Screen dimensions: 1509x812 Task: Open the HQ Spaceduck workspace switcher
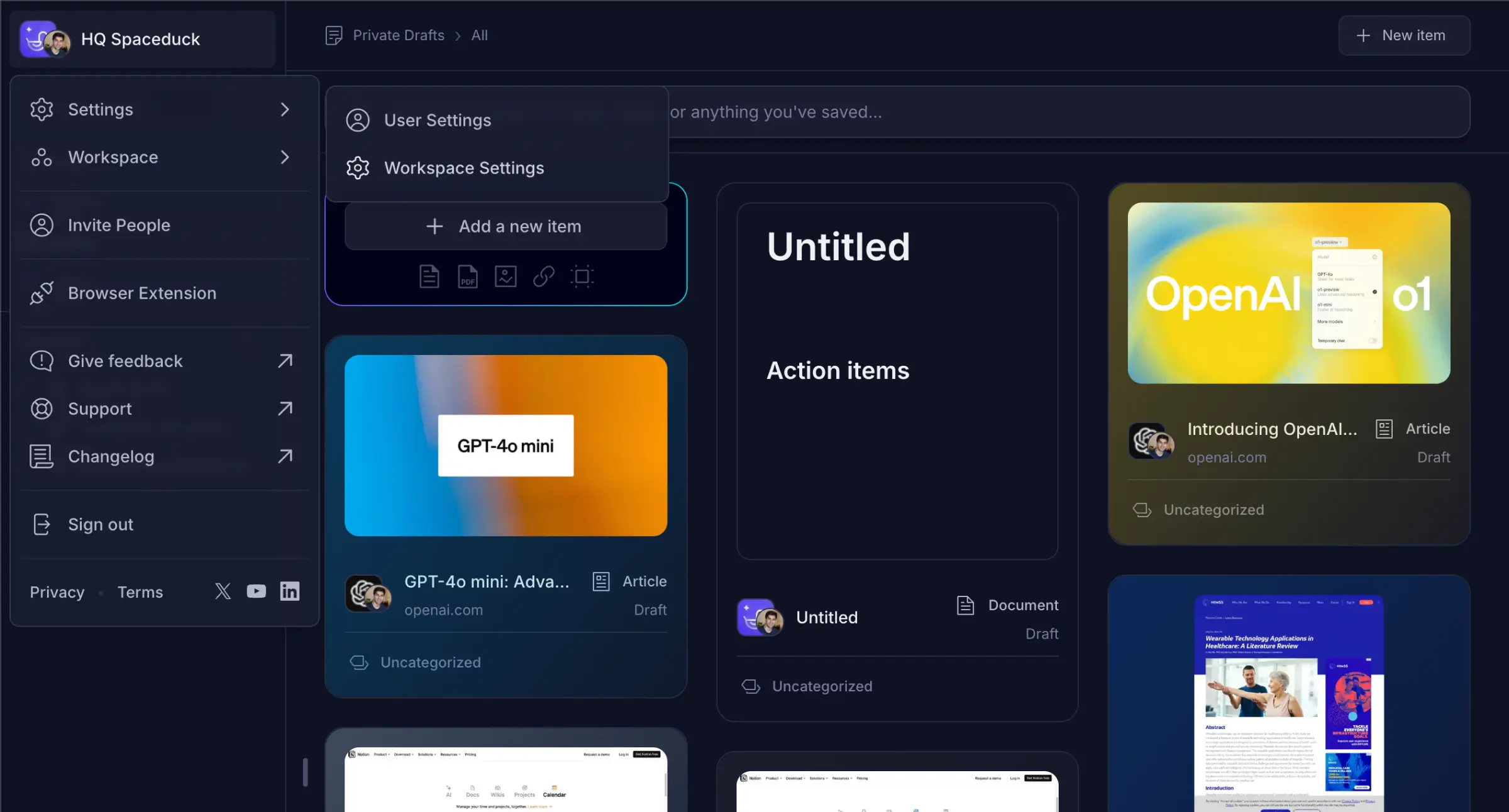(x=143, y=39)
